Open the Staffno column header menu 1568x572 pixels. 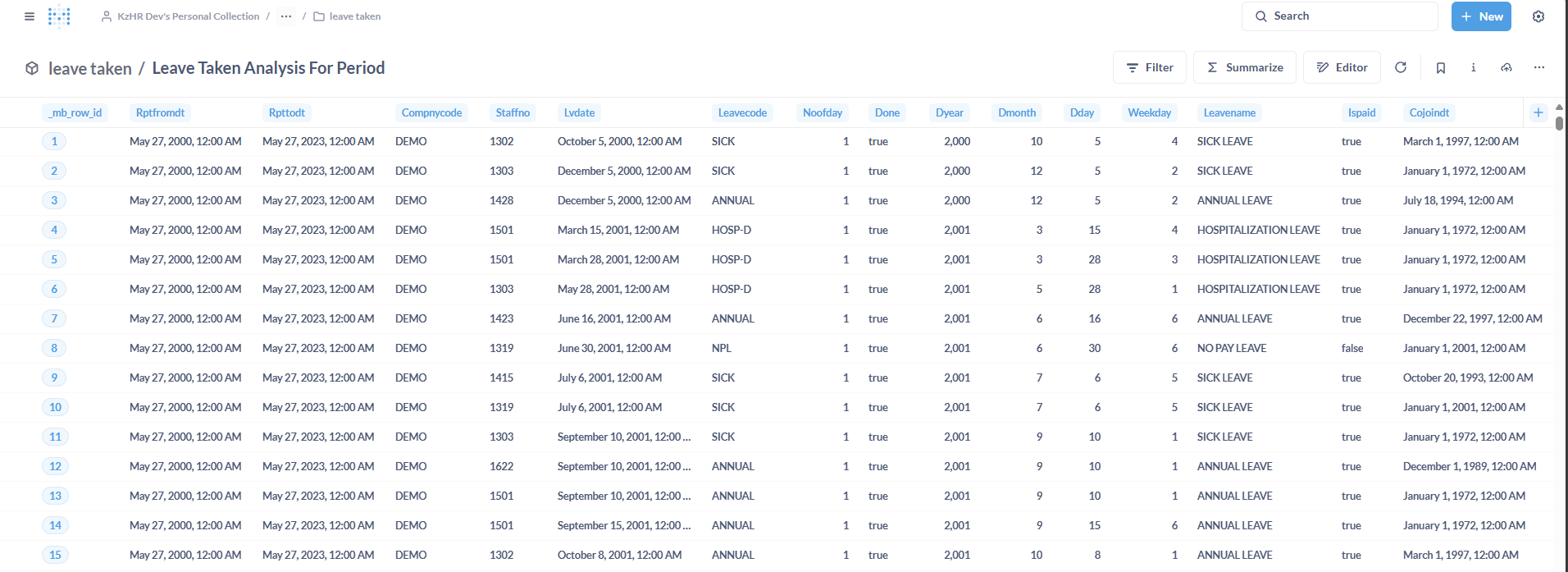513,112
